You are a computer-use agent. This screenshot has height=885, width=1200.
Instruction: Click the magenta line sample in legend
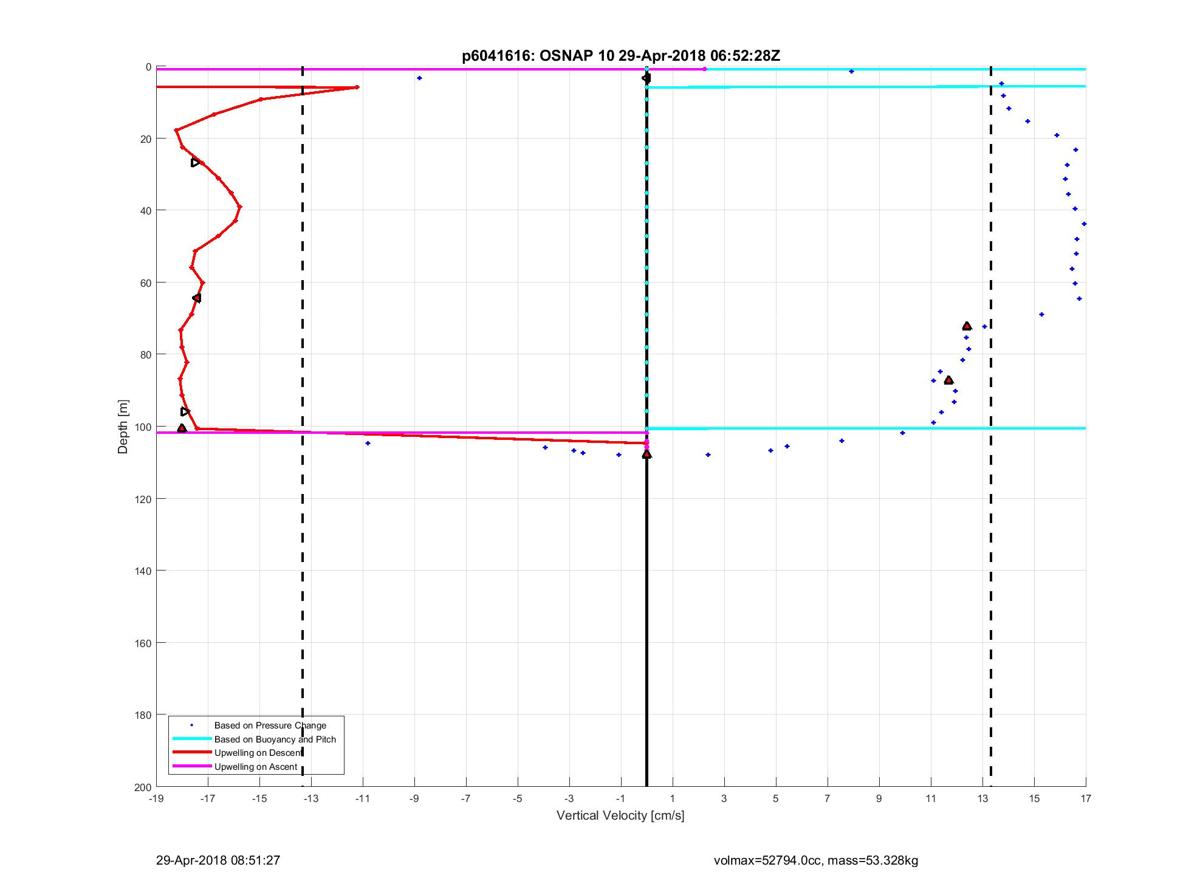coord(191,766)
